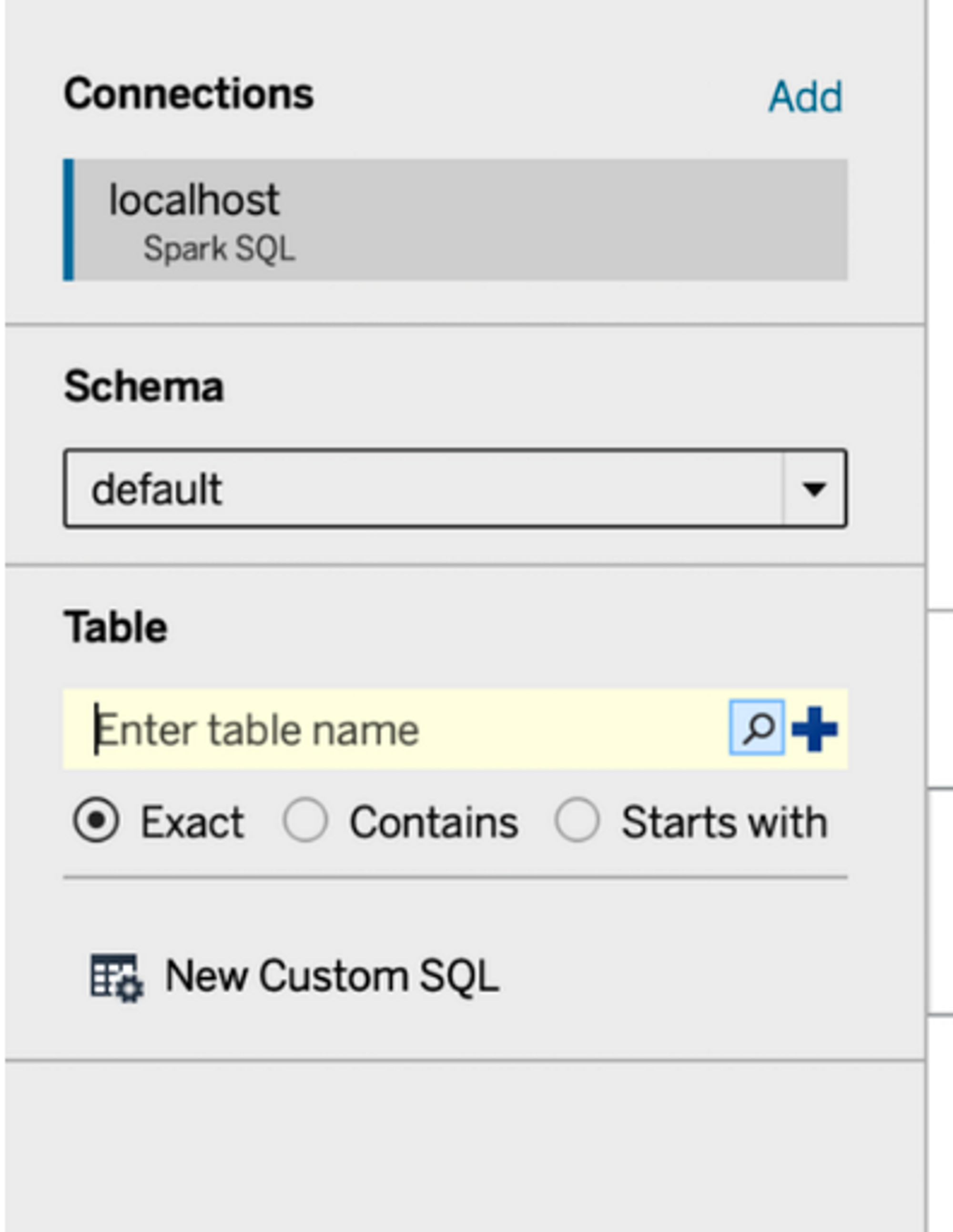Select the Starts with radio button
Image resolution: width=953 pixels, height=1232 pixels.
[576, 821]
